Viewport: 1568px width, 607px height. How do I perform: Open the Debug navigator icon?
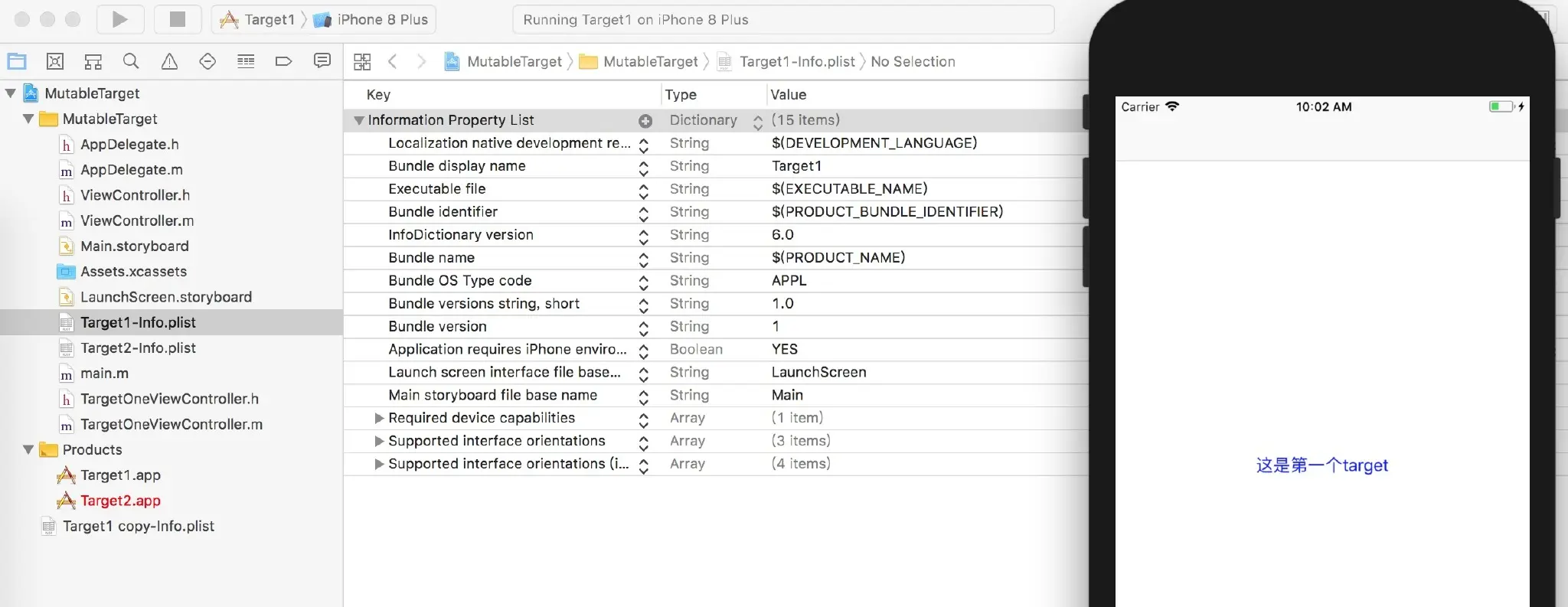[x=246, y=61]
